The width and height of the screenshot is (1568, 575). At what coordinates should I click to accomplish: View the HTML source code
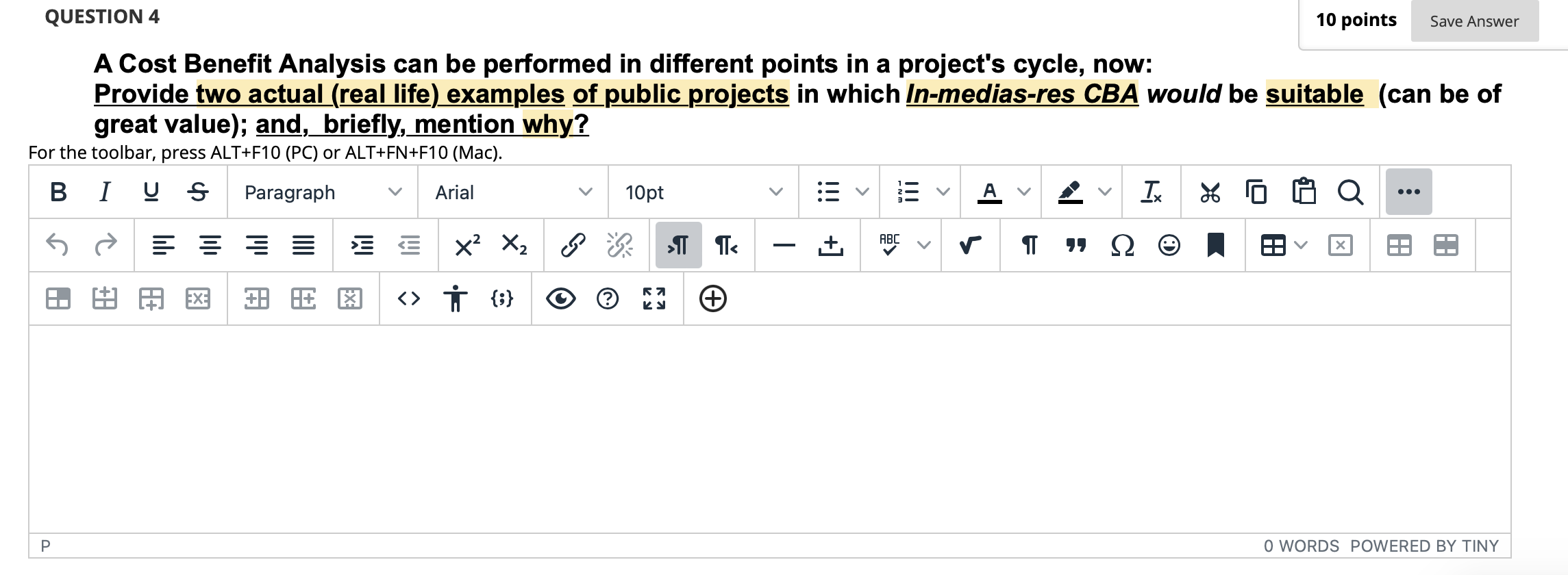(409, 298)
